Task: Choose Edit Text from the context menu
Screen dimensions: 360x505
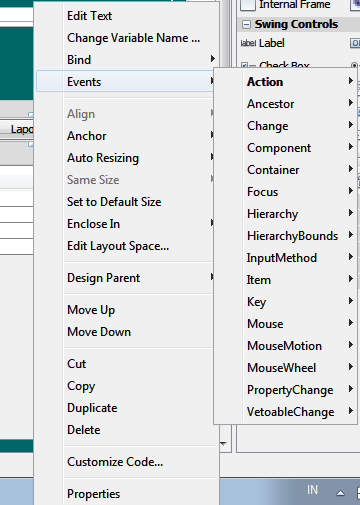Action: pyautogui.click(x=127, y=16)
